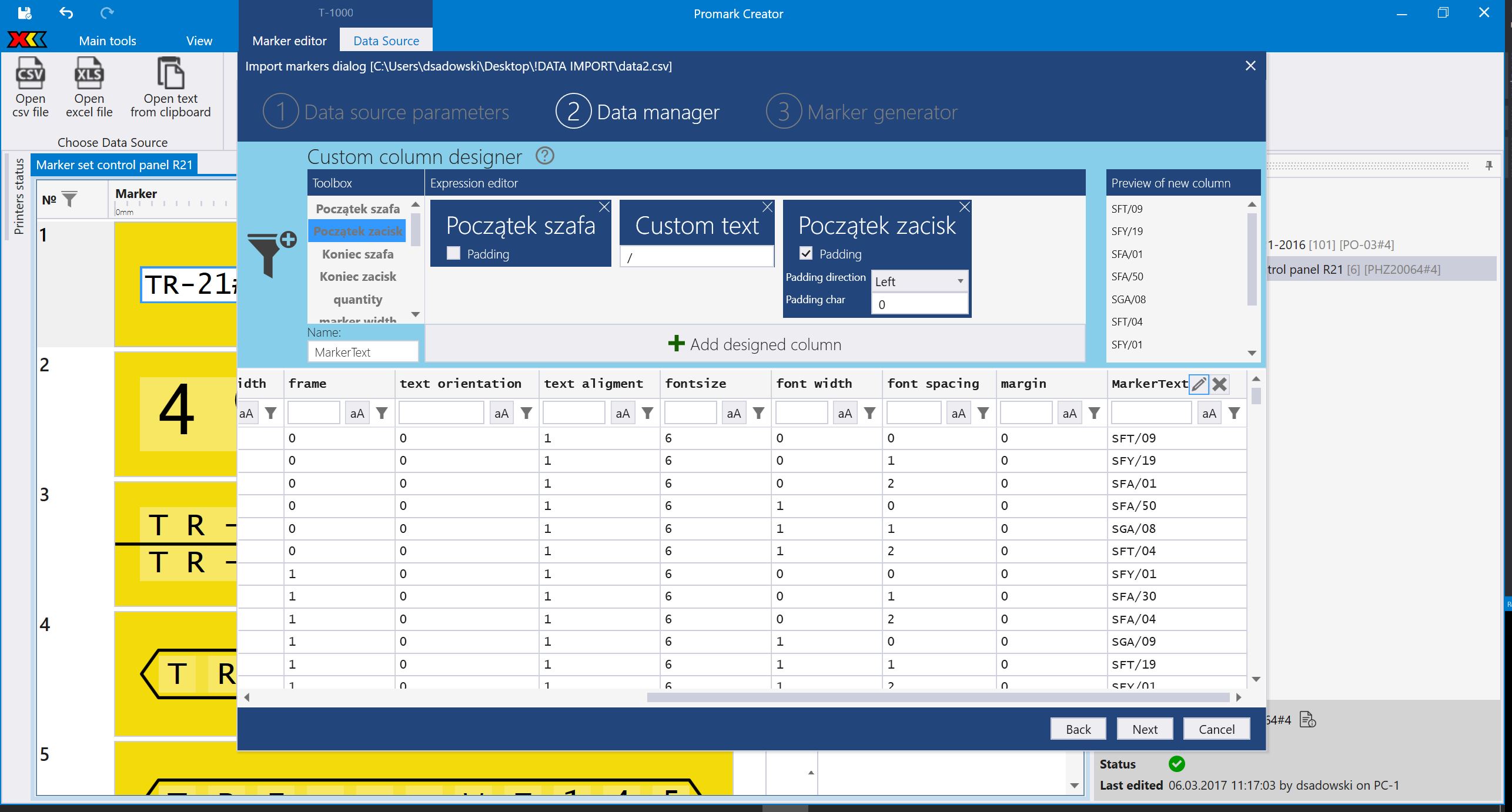Click the redo arrow icon

(107, 13)
